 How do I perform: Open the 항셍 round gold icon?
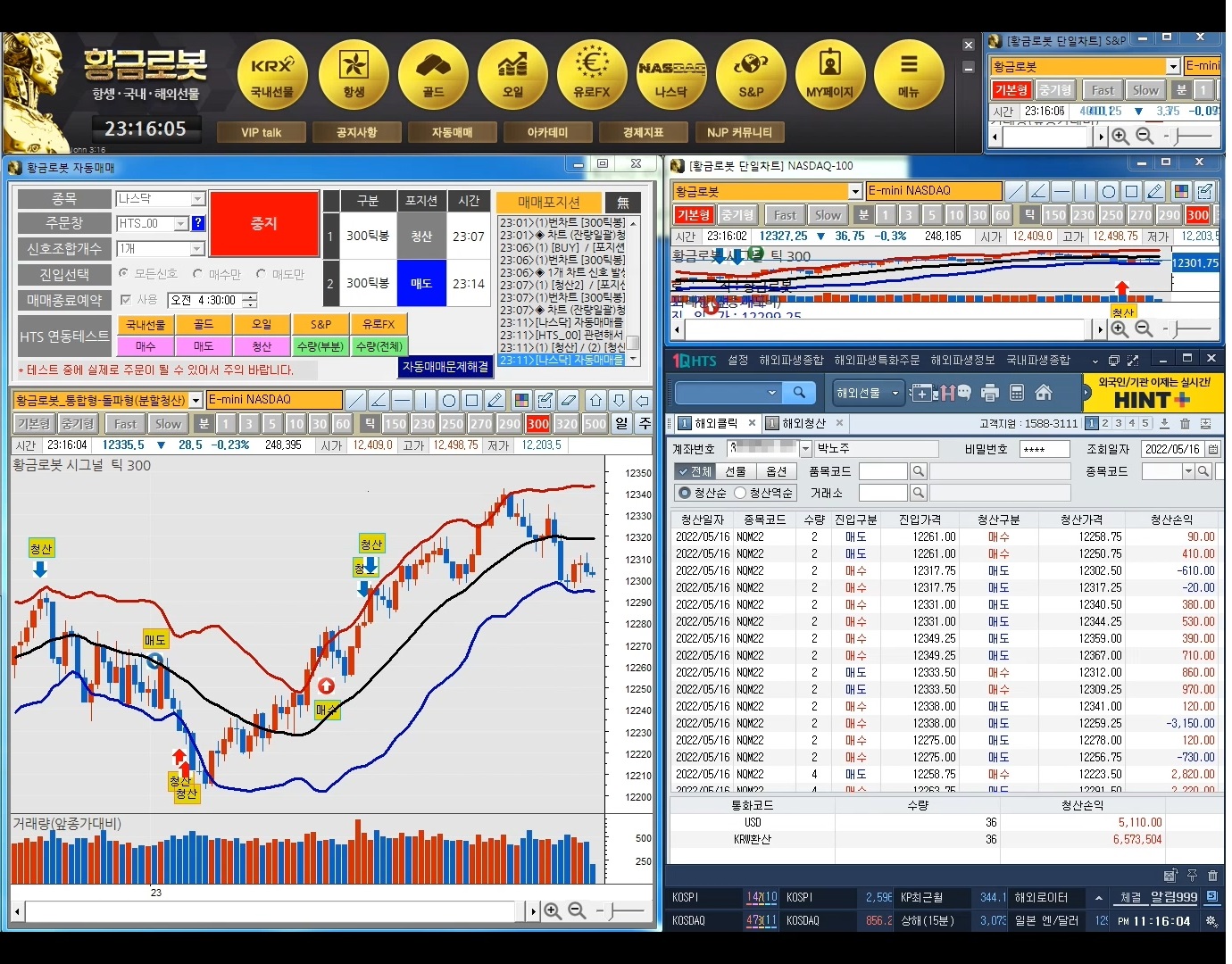pyautogui.click(x=354, y=74)
